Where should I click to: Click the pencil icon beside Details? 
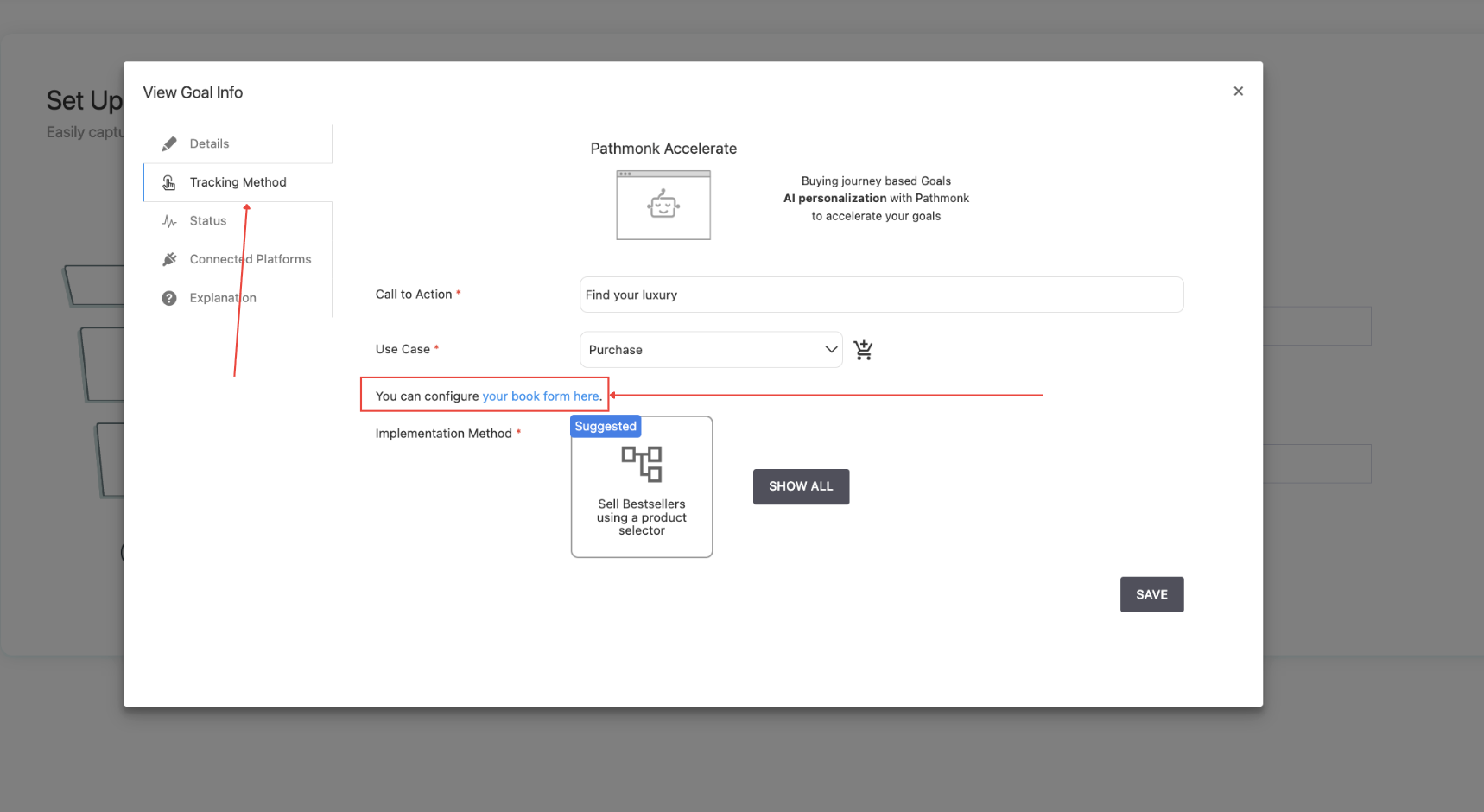pyautogui.click(x=169, y=143)
